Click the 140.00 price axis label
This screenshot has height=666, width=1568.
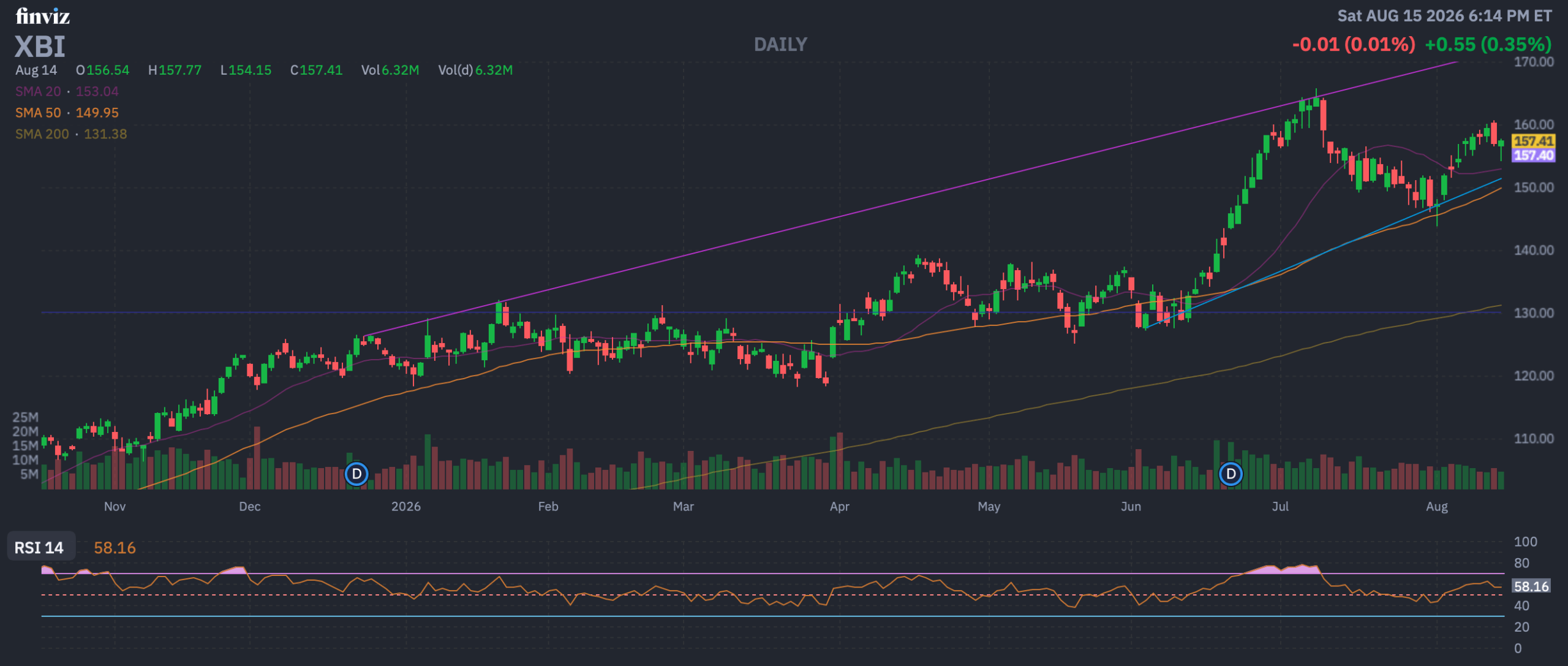tap(1534, 250)
